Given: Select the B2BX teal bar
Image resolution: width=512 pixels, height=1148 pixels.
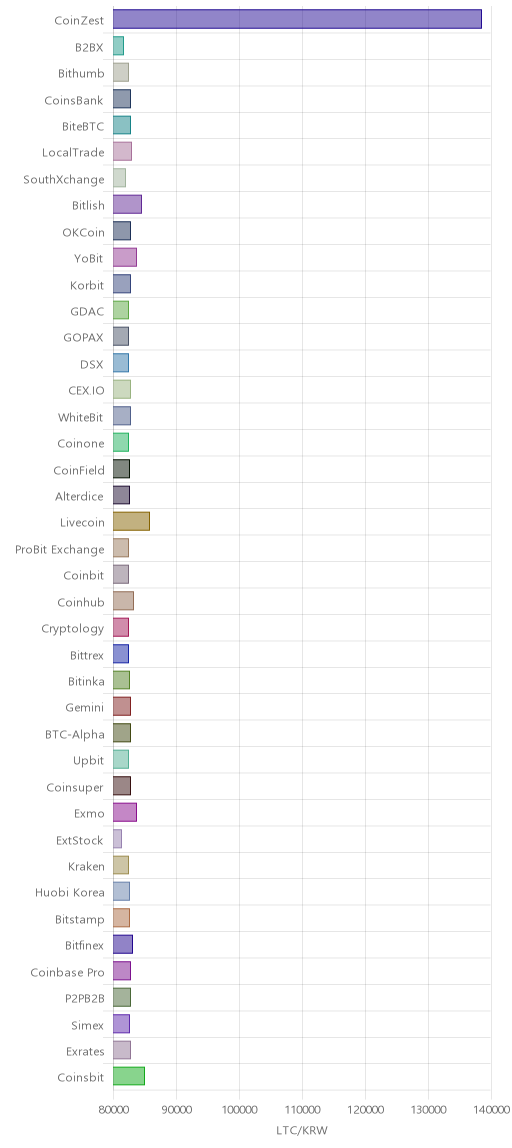Looking at the screenshot, I should pyautogui.click(x=119, y=46).
